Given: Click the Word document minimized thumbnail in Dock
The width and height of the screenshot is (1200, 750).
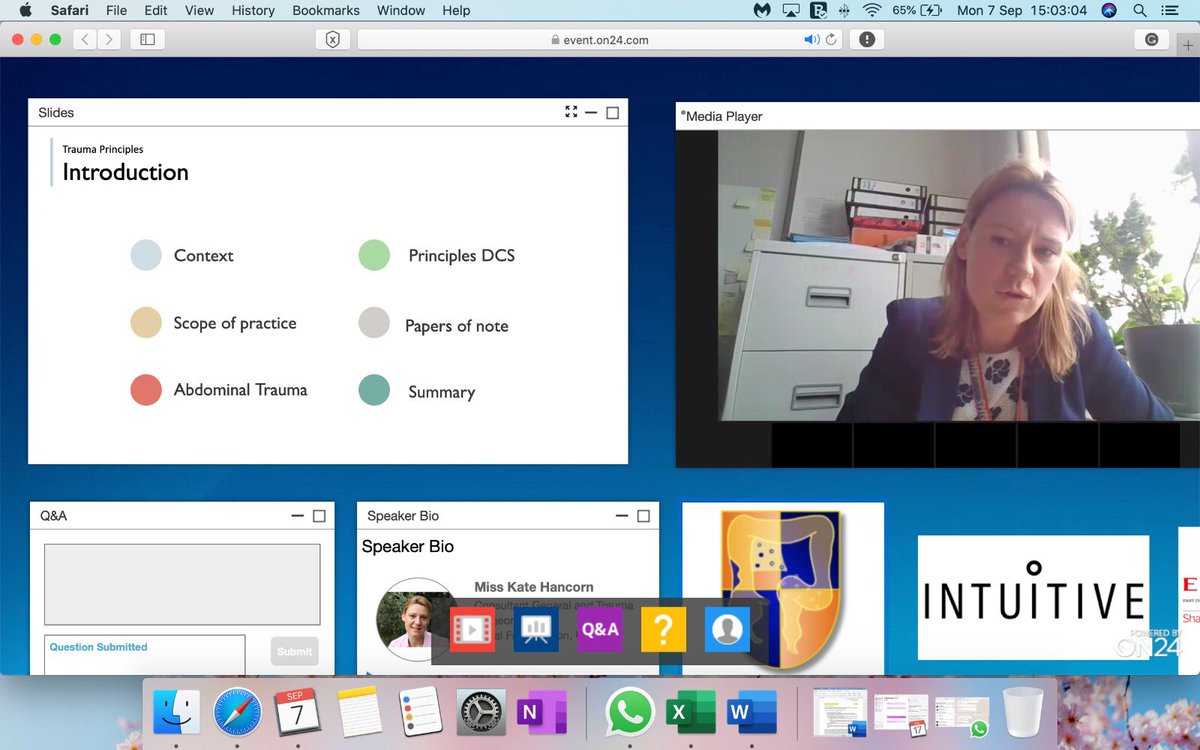Looking at the screenshot, I should tap(839, 713).
